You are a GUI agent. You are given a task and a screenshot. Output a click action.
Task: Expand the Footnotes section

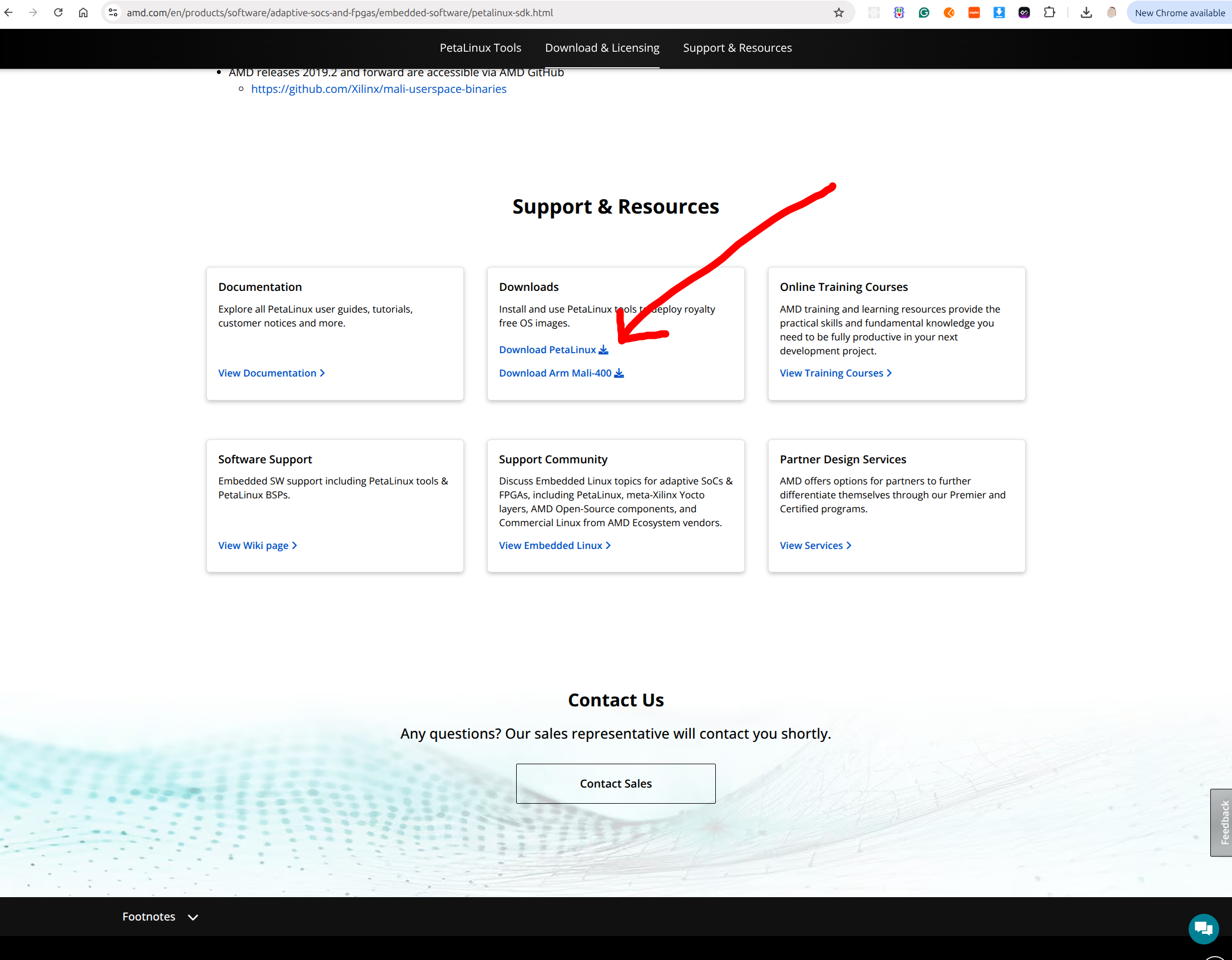pyautogui.click(x=160, y=917)
